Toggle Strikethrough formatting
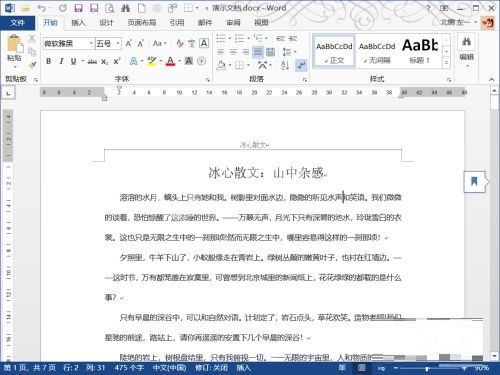 (x=92, y=61)
